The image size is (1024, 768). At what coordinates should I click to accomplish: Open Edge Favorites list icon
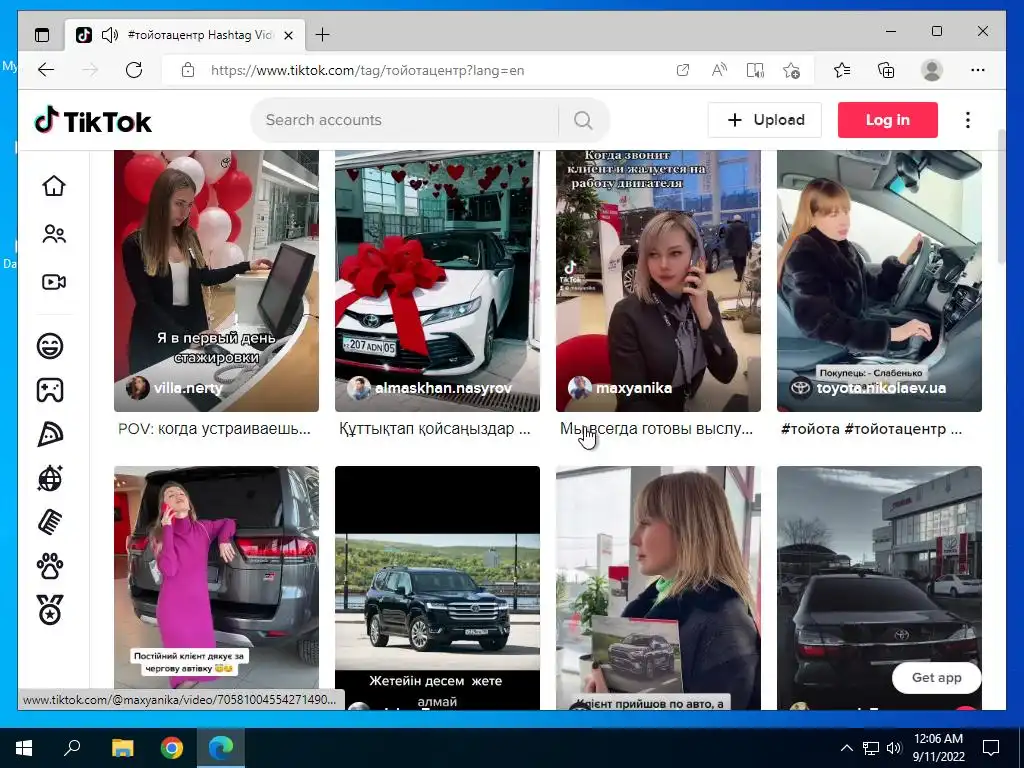(842, 70)
